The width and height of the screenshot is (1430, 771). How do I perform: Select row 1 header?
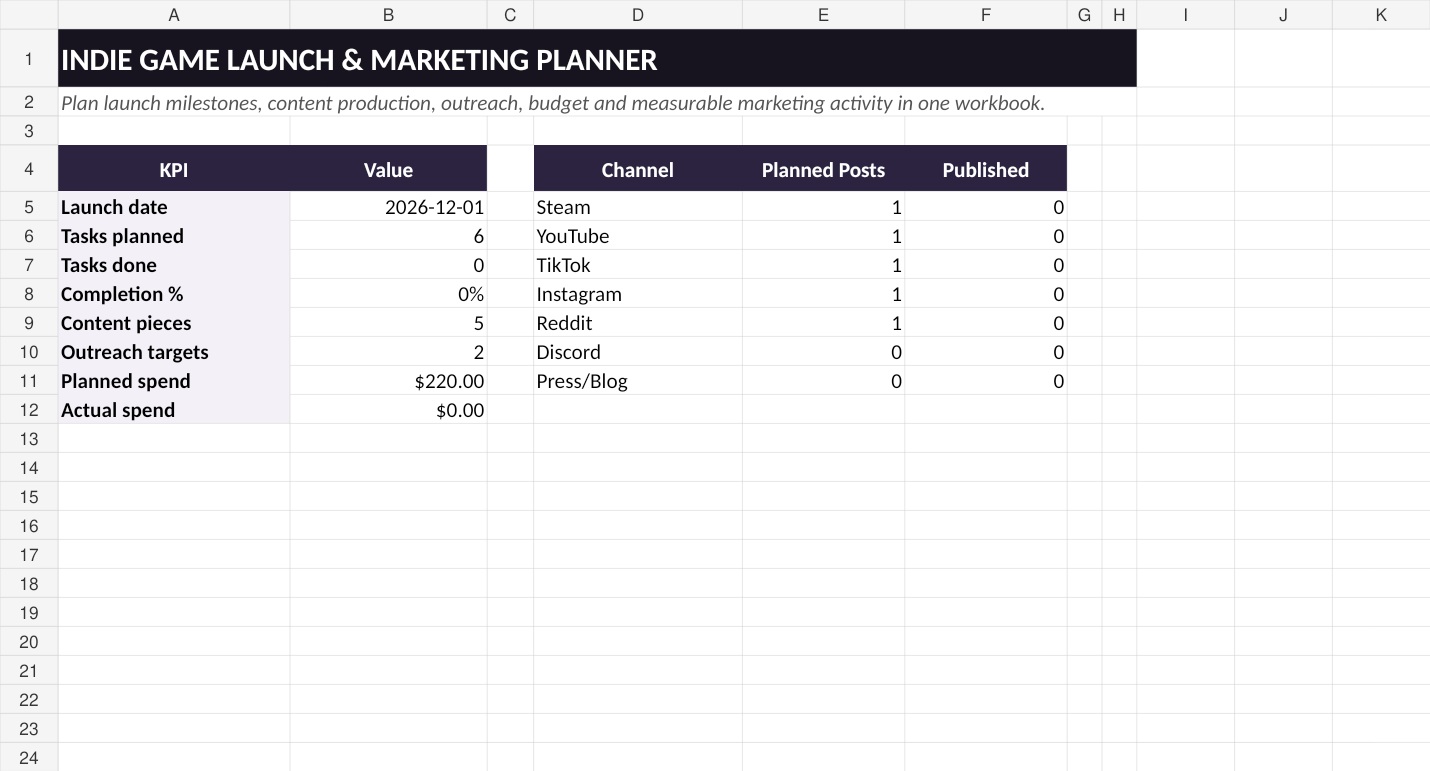[x=29, y=59]
